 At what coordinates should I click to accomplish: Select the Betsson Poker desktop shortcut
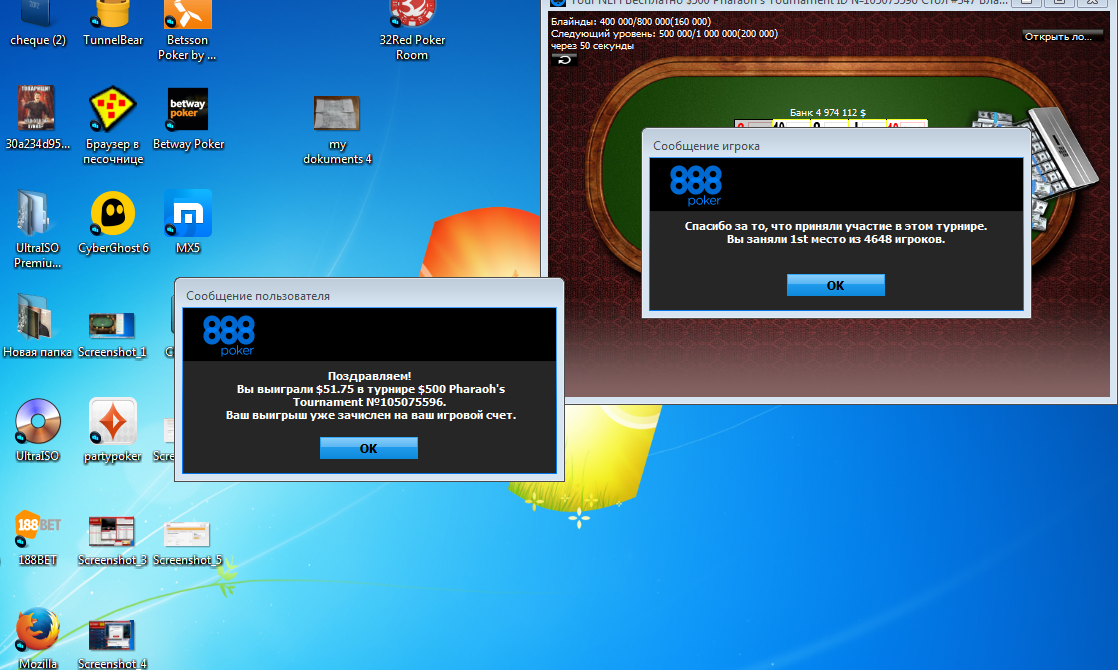(188, 31)
